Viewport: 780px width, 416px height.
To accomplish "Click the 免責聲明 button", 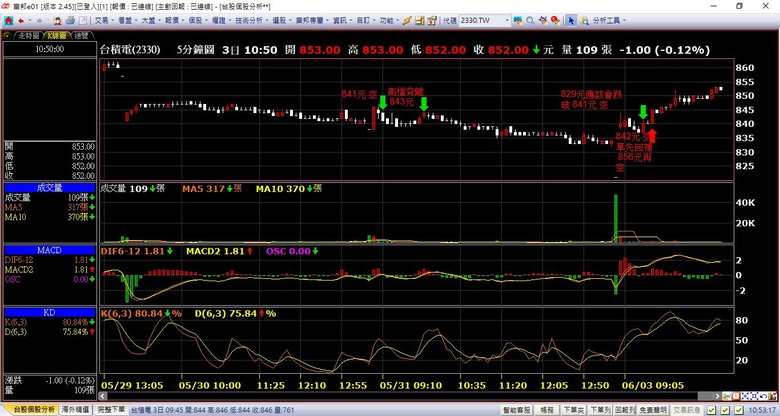I will tap(653, 410).
